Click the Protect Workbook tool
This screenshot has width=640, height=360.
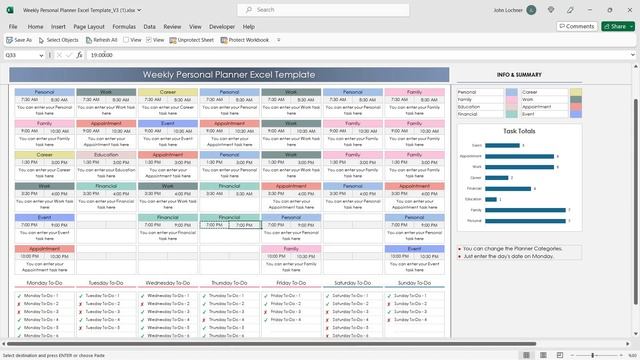coord(244,40)
